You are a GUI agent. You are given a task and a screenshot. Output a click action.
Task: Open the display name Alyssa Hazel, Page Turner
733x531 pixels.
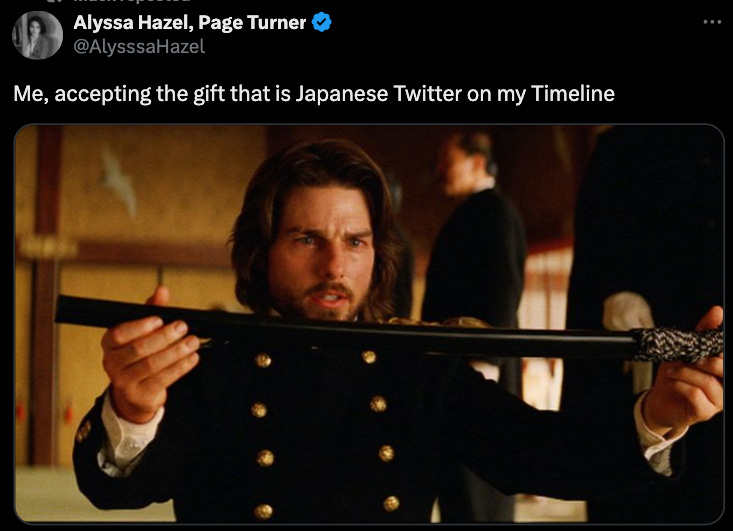tap(189, 22)
